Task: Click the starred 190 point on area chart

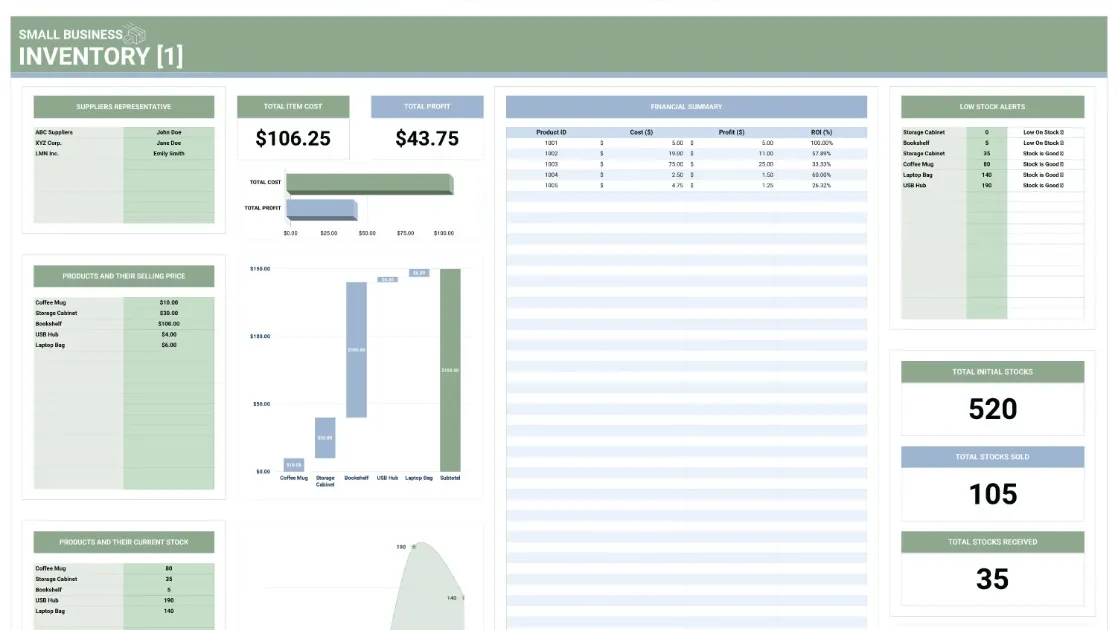Action: tap(414, 547)
